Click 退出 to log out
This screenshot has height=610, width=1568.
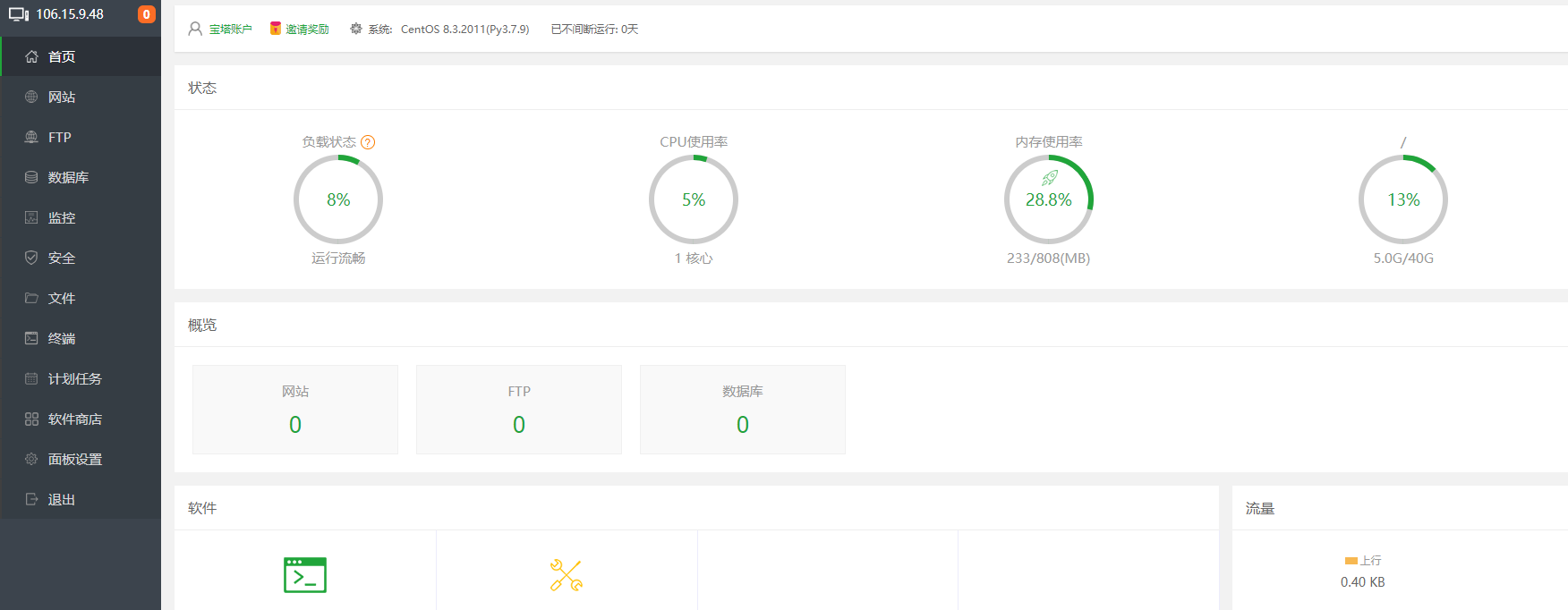click(x=62, y=499)
